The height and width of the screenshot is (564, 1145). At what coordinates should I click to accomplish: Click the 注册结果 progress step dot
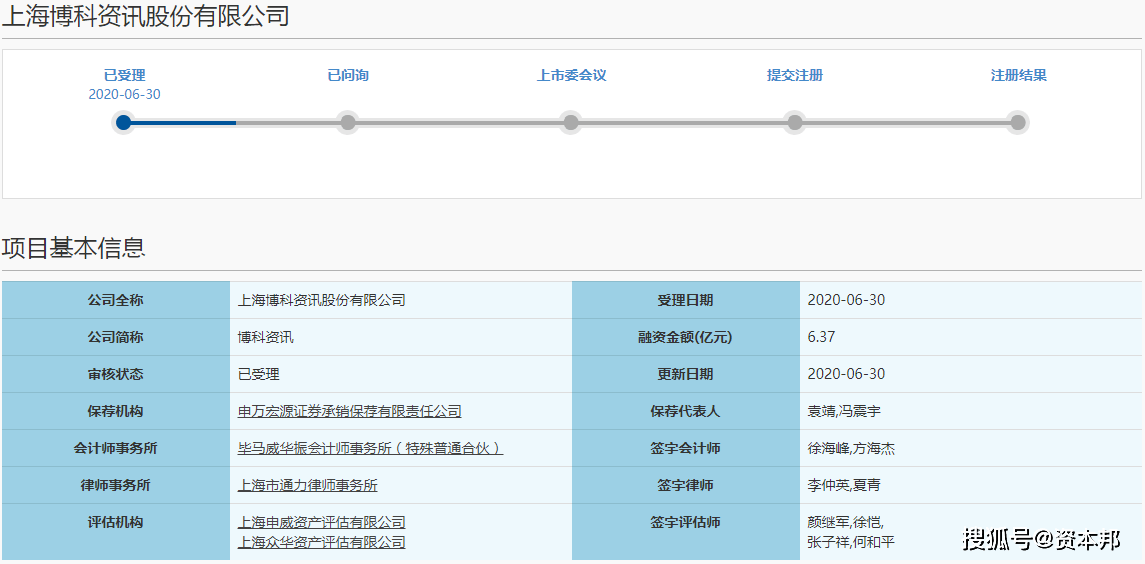[1018, 122]
